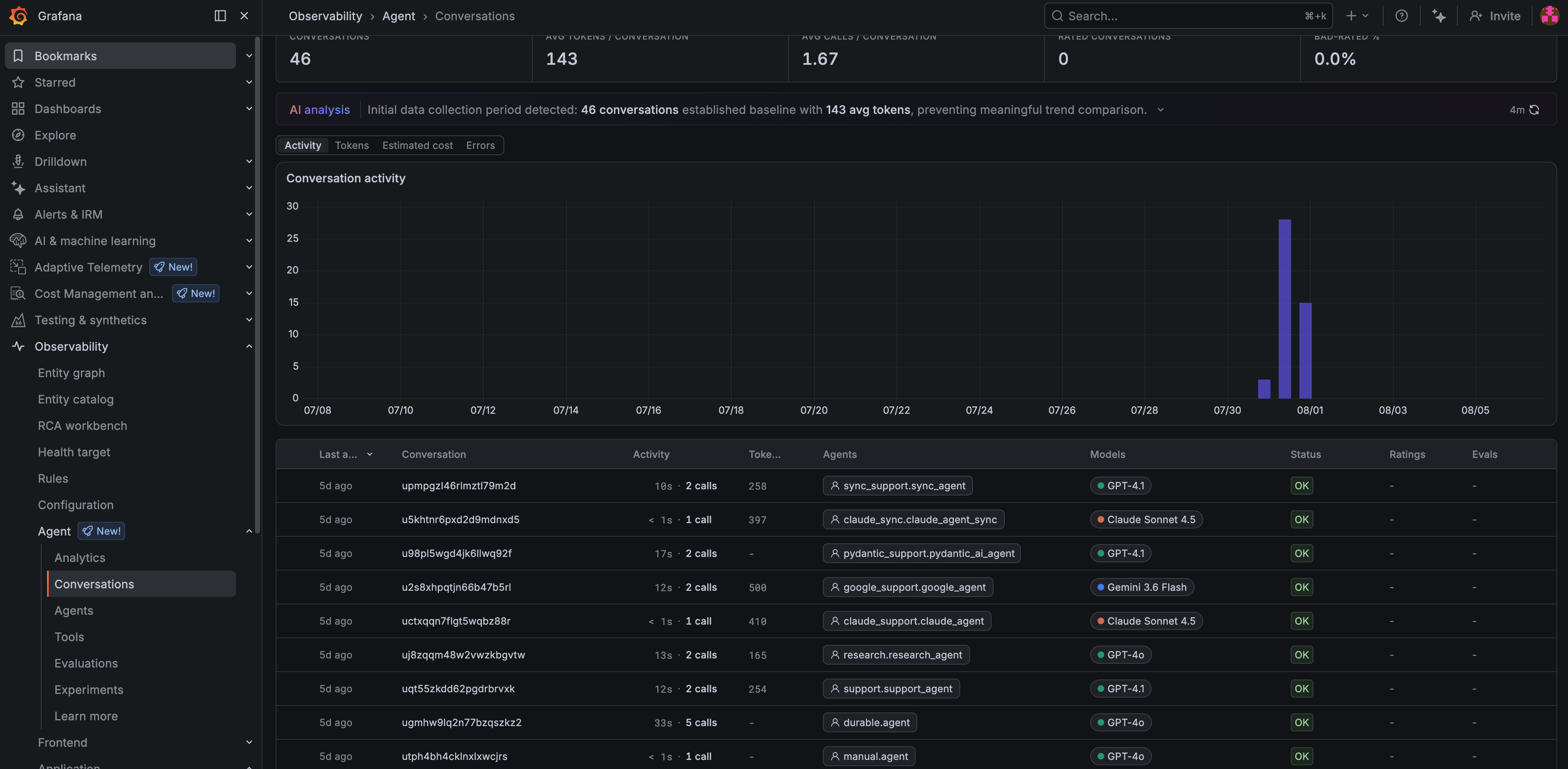Click the Grafana logo icon

[x=18, y=16]
